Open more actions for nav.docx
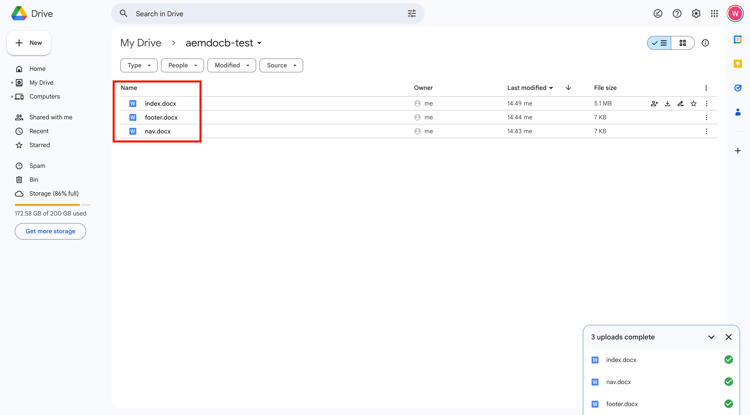Image resolution: width=750 pixels, height=415 pixels. [x=706, y=131]
